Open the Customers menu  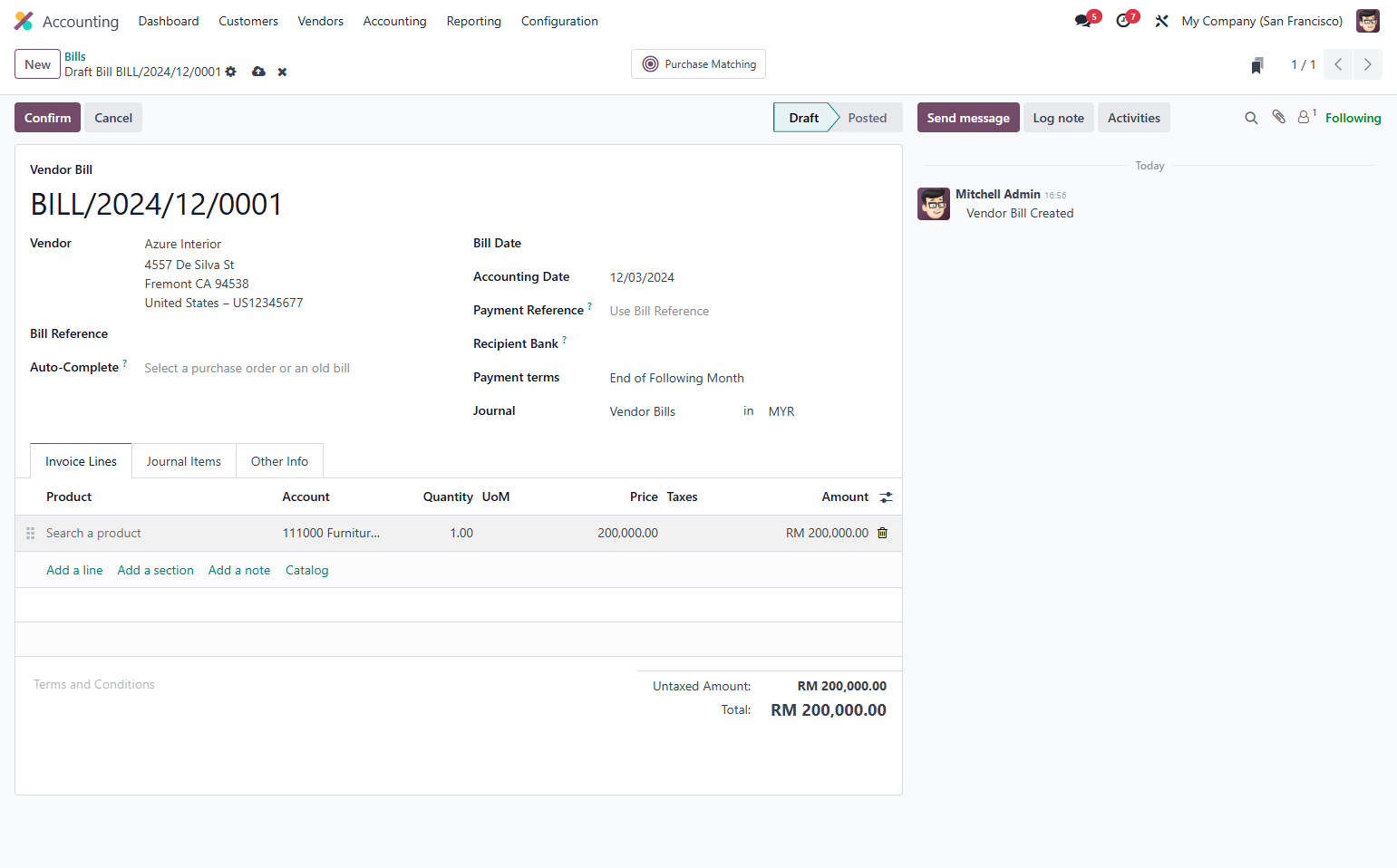tap(248, 21)
